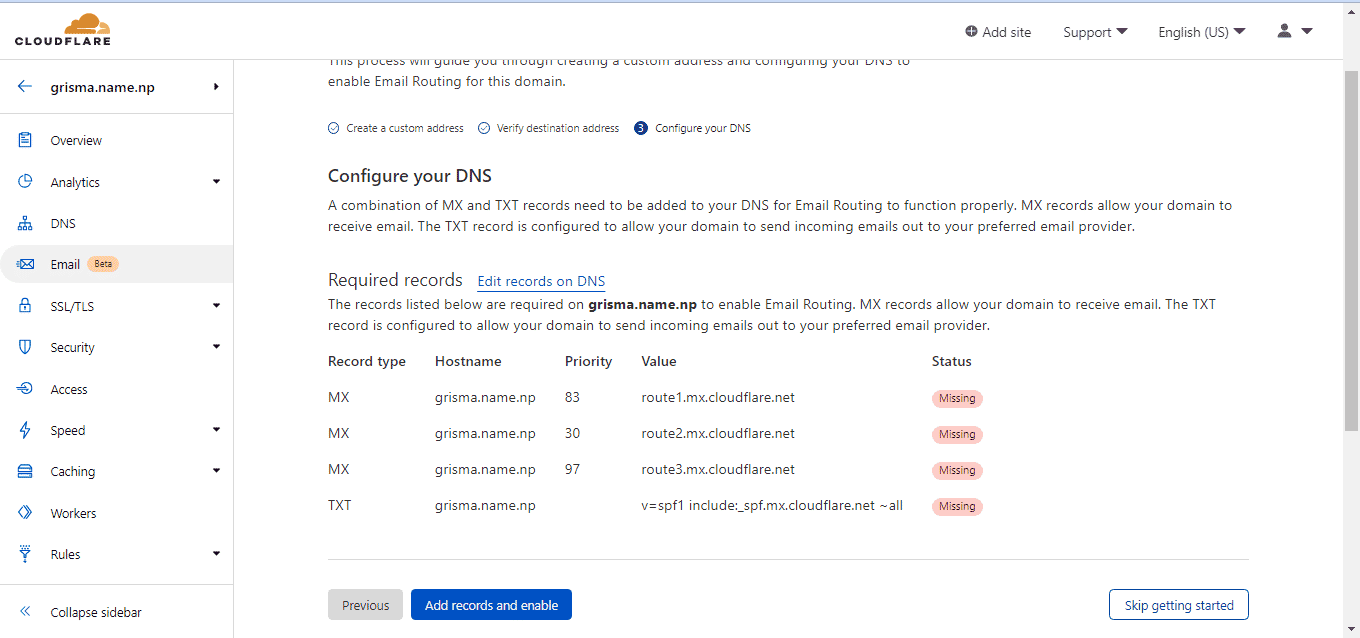Click the Workers diamond icon
The height and width of the screenshot is (638, 1360).
(25, 513)
